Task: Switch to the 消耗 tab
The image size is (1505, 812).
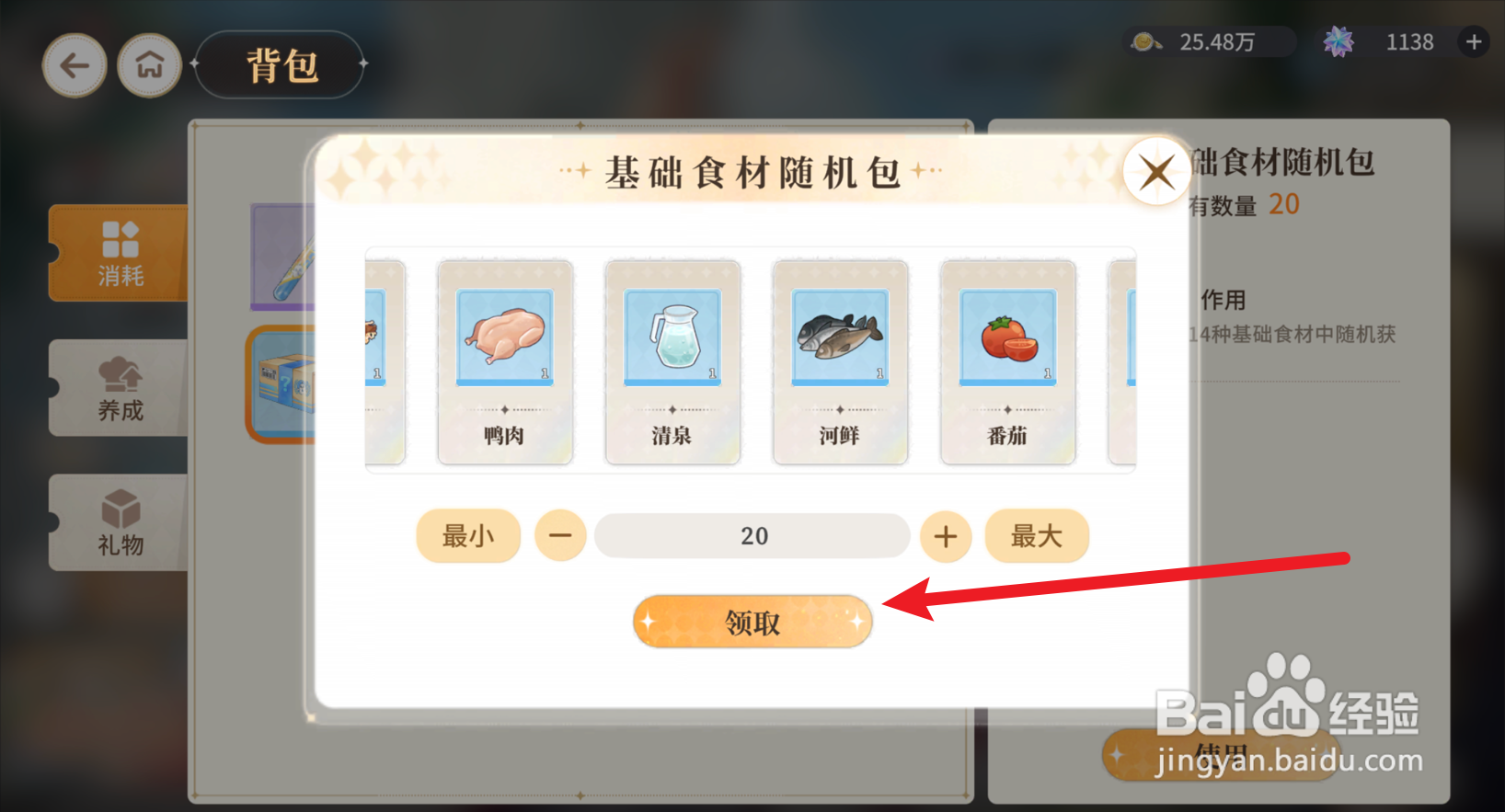Action: 120,253
